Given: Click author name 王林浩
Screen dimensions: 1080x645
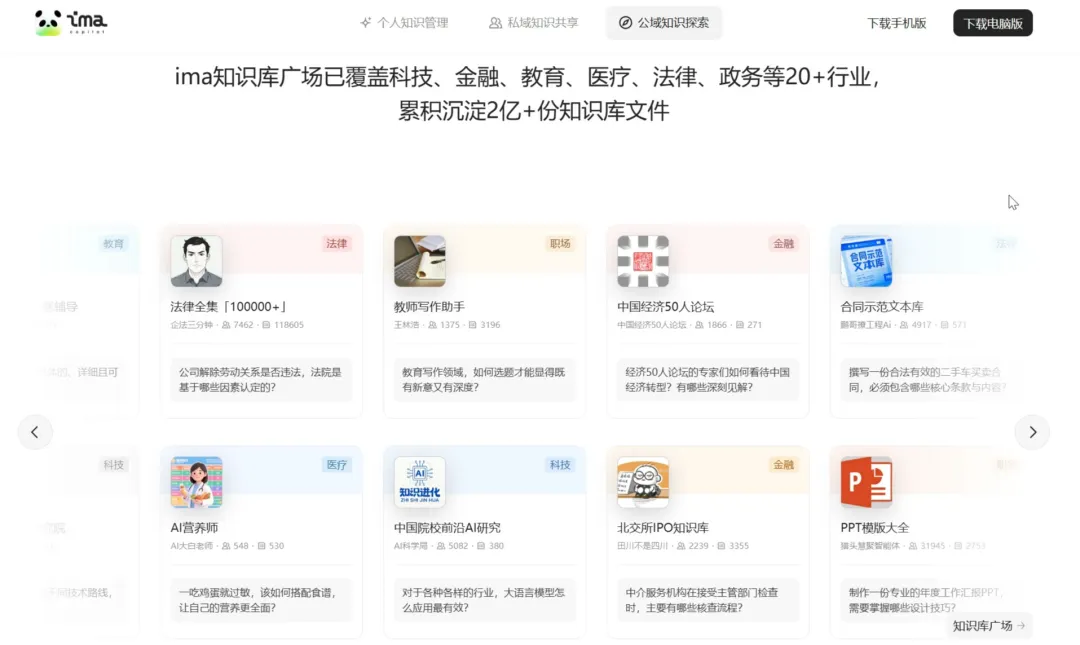Looking at the screenshot, I should pyautogui.click(x=406, y=325).
